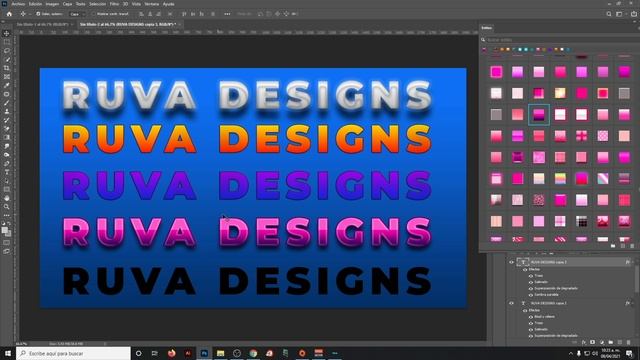
Task: Open Google Chrome from the taskbar
Action: pyautogui.click(x=253, y=353)
